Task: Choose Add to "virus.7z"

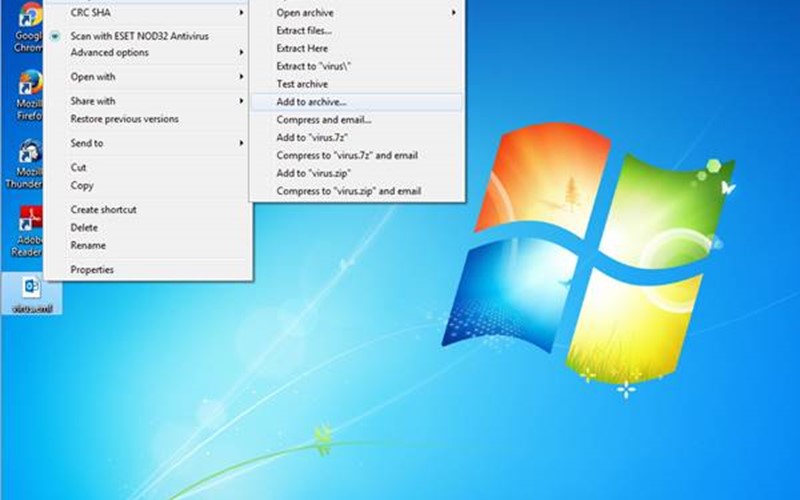Action: point(357,138)
